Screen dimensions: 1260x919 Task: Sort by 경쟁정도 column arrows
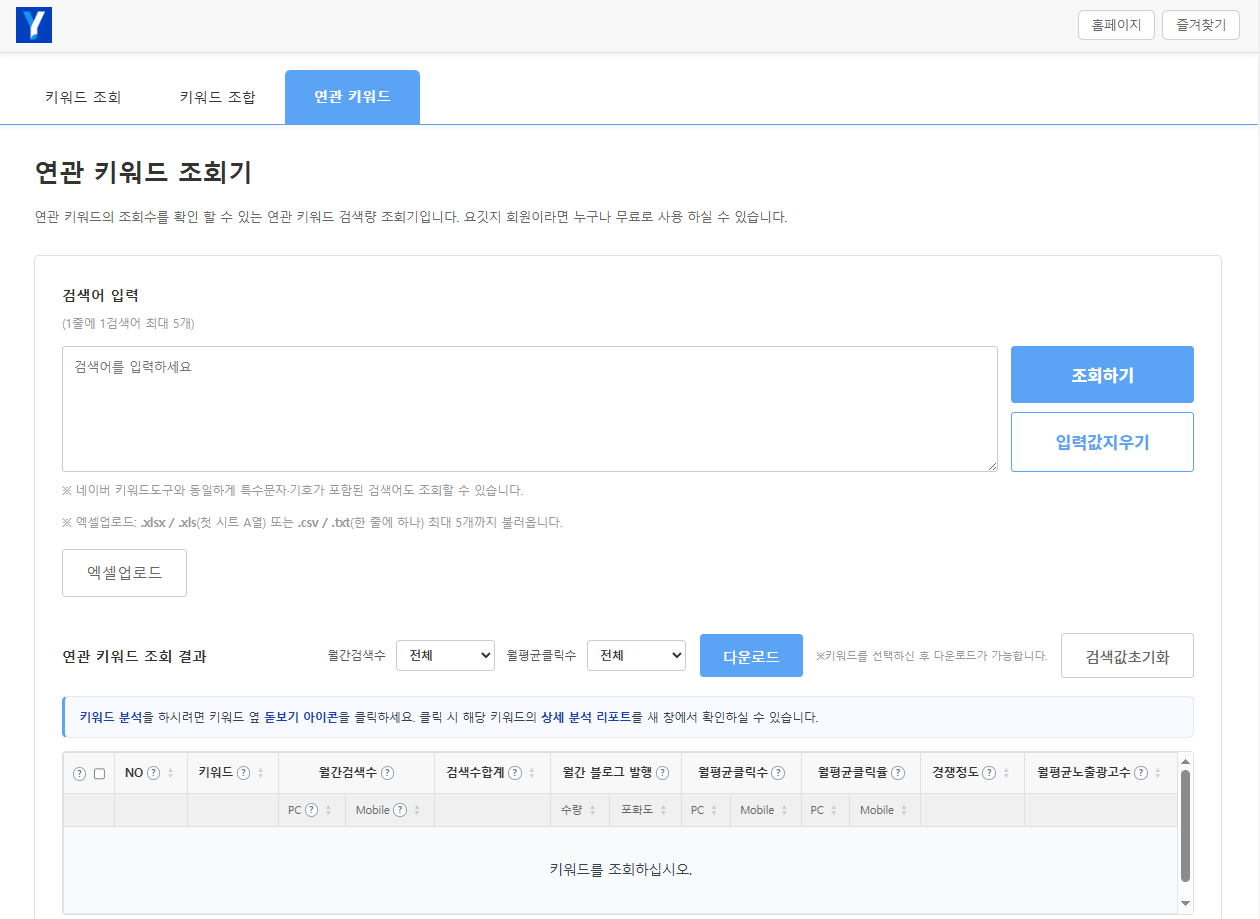tap(1005, 773)
